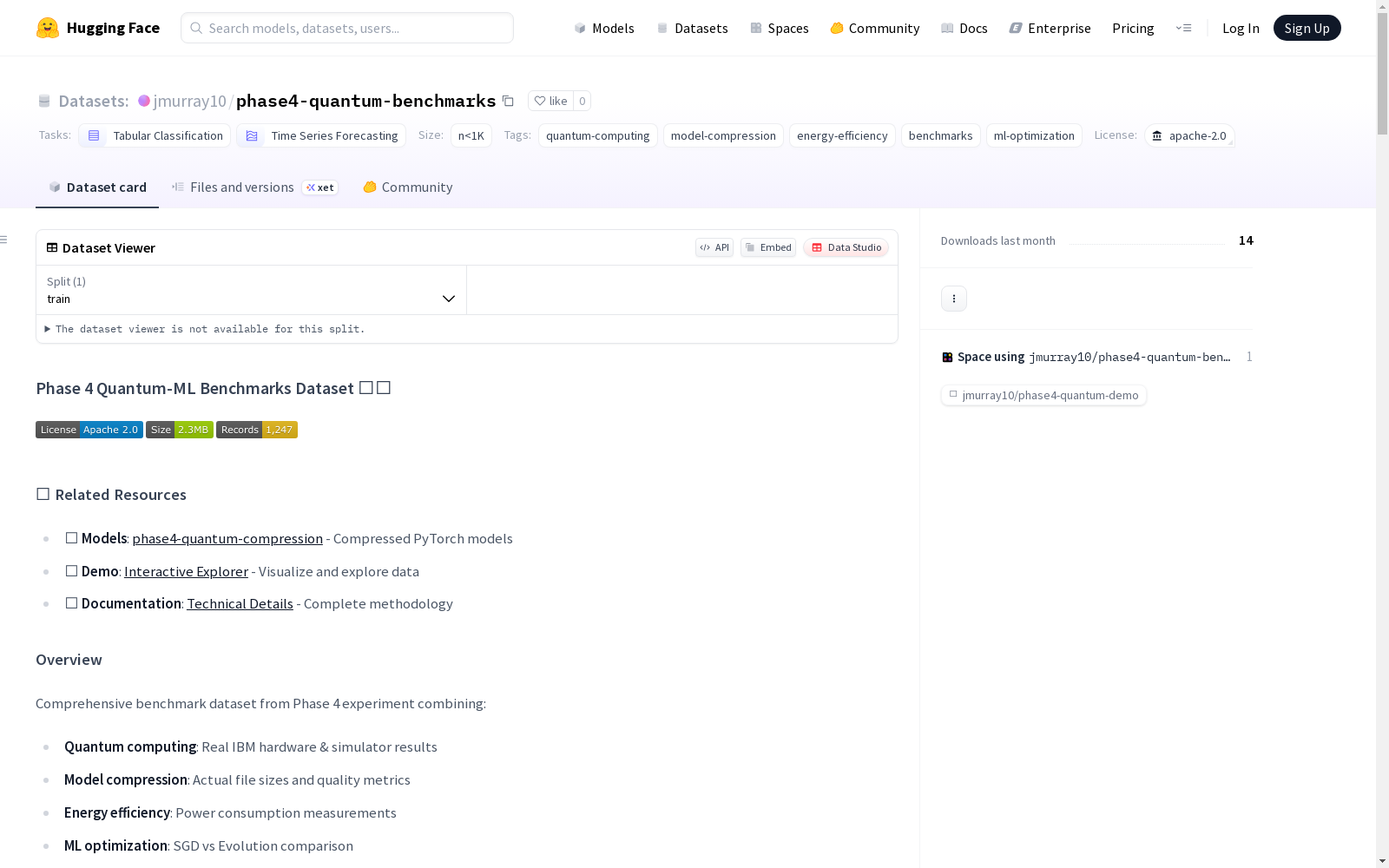This screenshot has height=868, width=1389.
Task: Click the jmurray10 avatar circle
Action: 144,101
